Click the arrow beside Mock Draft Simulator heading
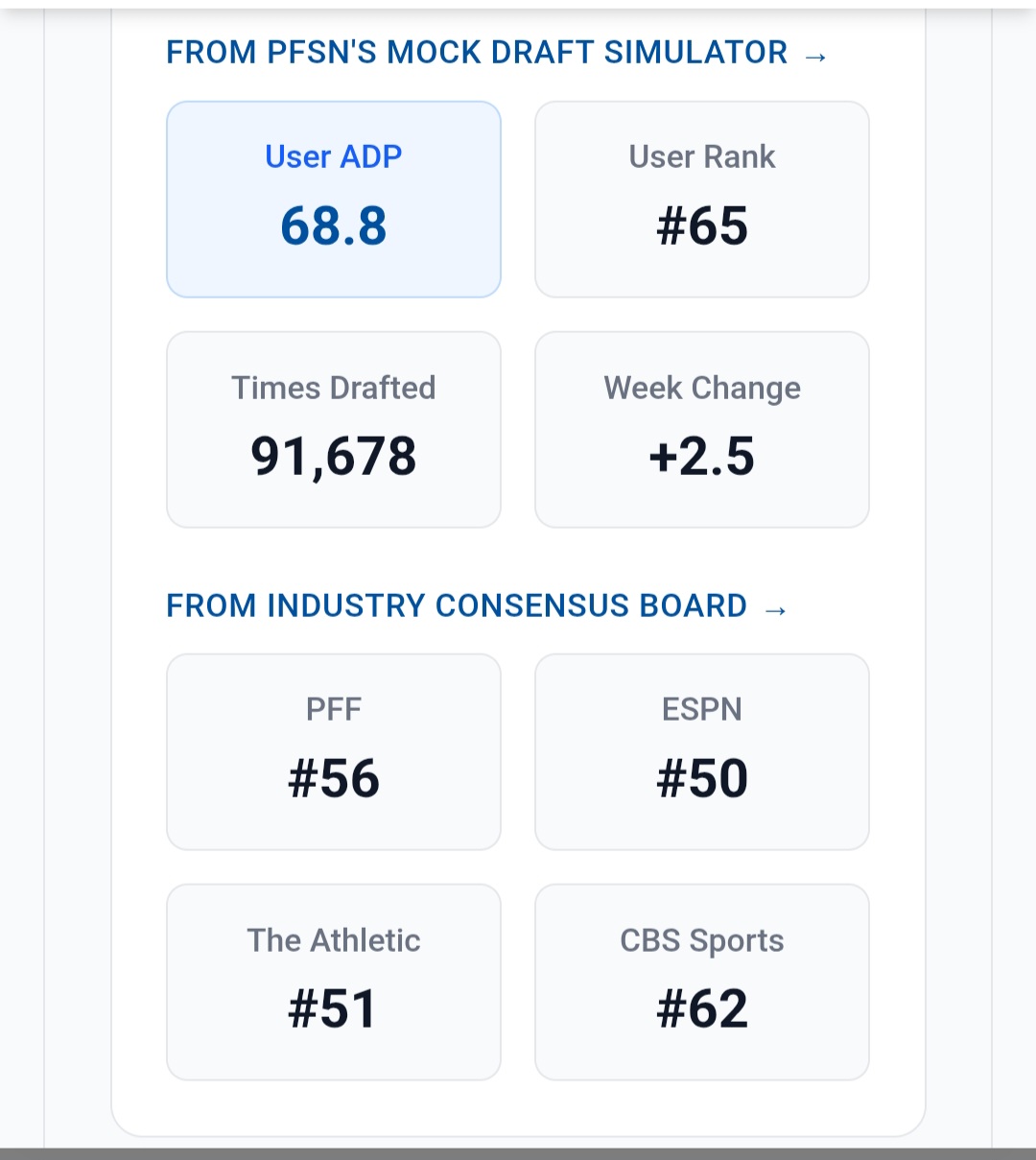This screenshot has width=1036, height=1160. (x=815, y=57)
